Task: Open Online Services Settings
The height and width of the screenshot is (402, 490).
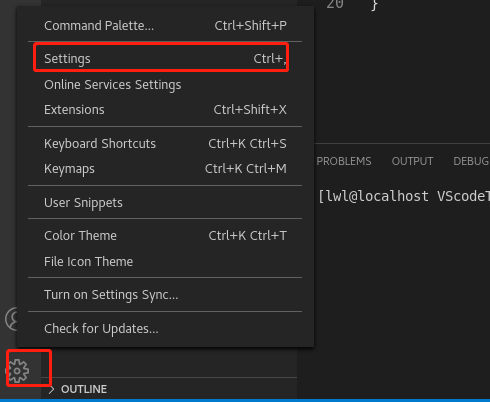Action: (165, 85)
